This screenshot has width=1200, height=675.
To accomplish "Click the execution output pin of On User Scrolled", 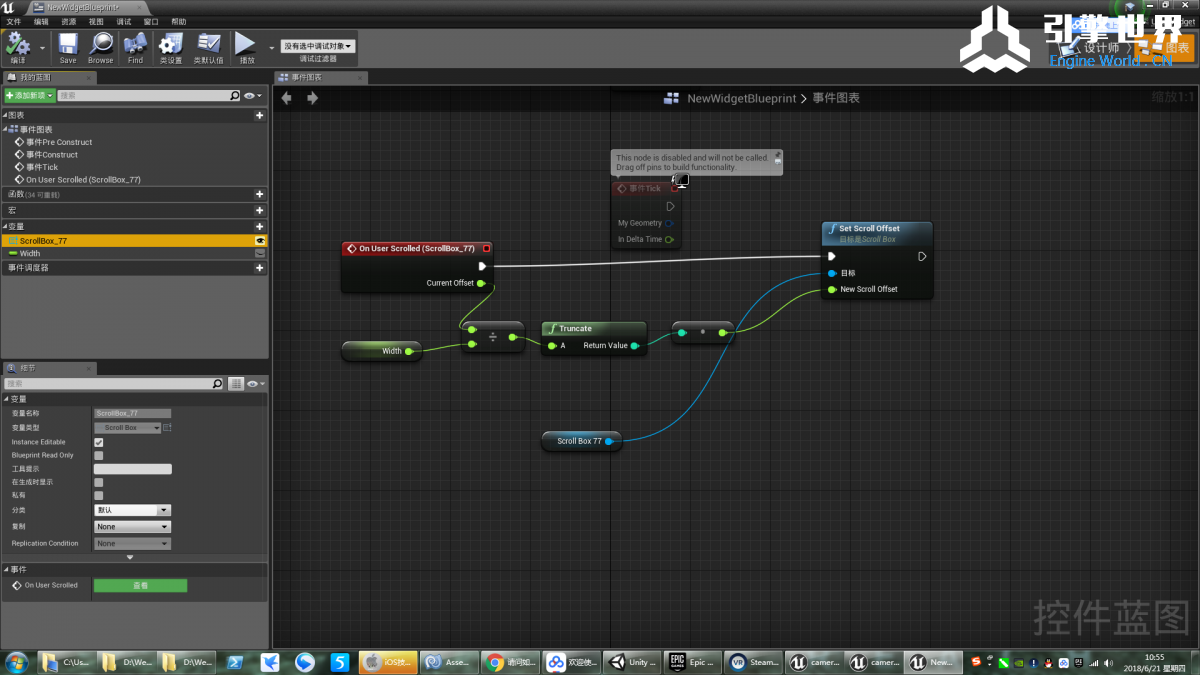I will pyautogui.click(x=482, y=266).
